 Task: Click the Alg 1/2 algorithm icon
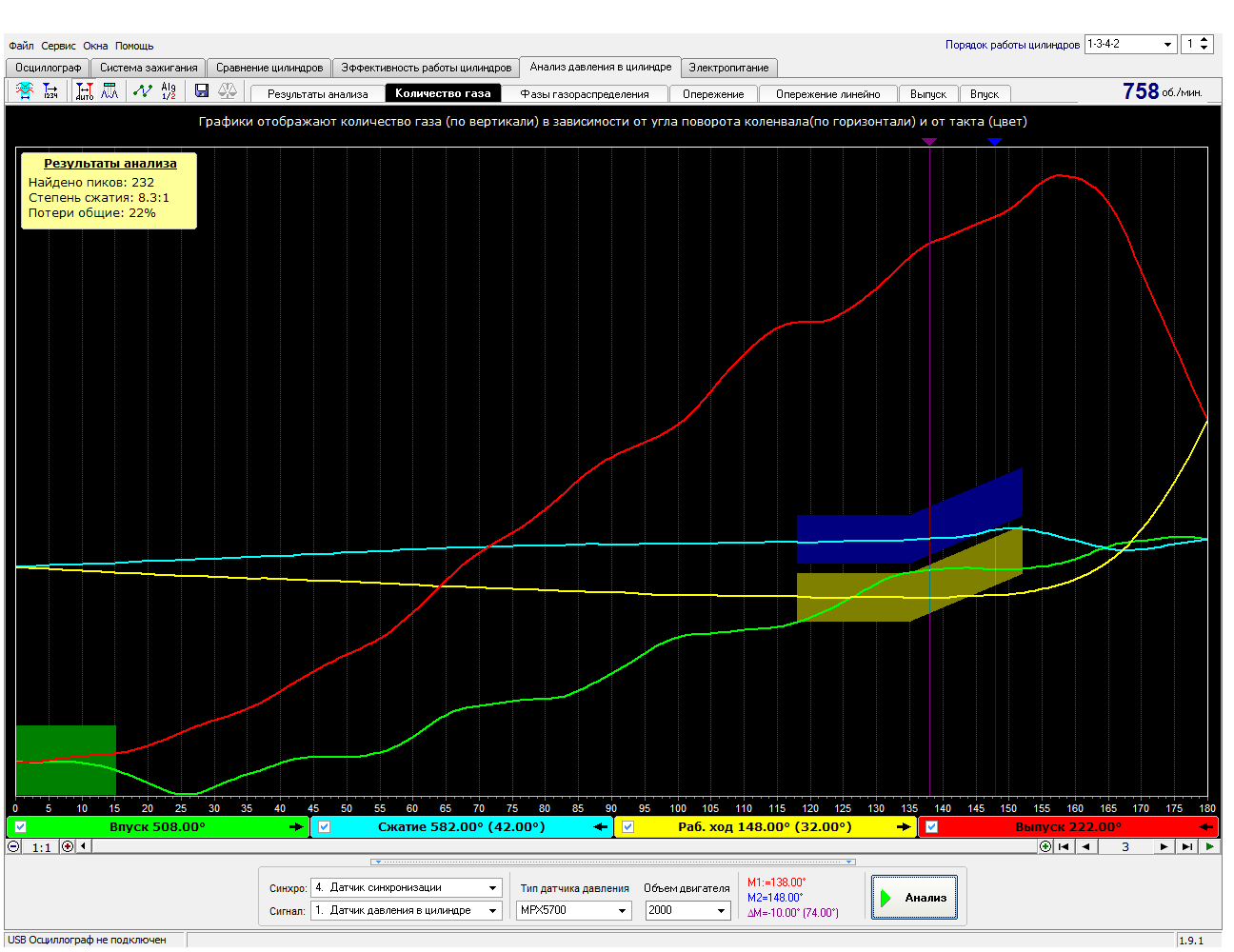169,90
